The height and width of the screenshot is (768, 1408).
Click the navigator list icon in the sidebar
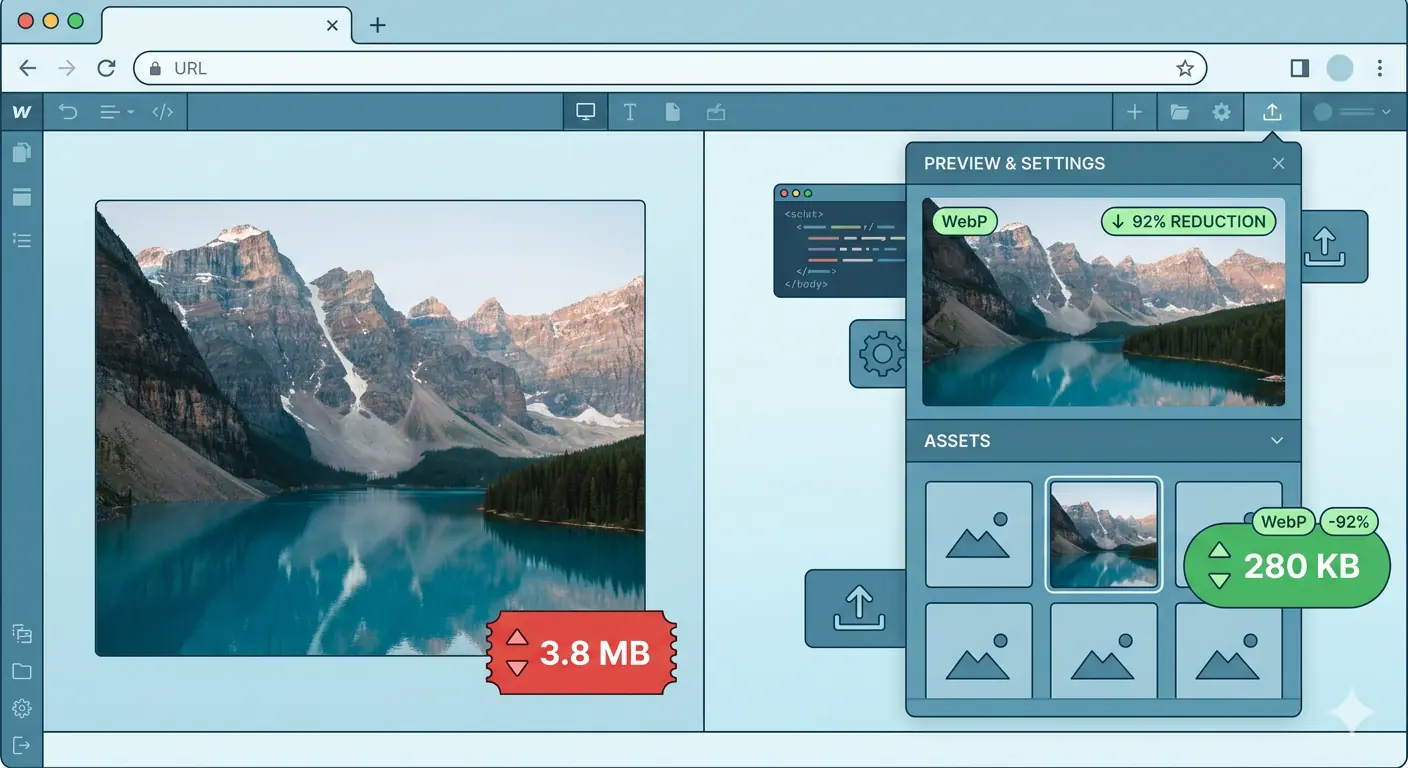(22, 240)
